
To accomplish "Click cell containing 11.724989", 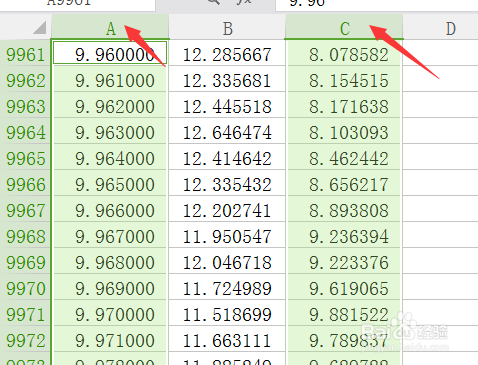I will point(227,287).
